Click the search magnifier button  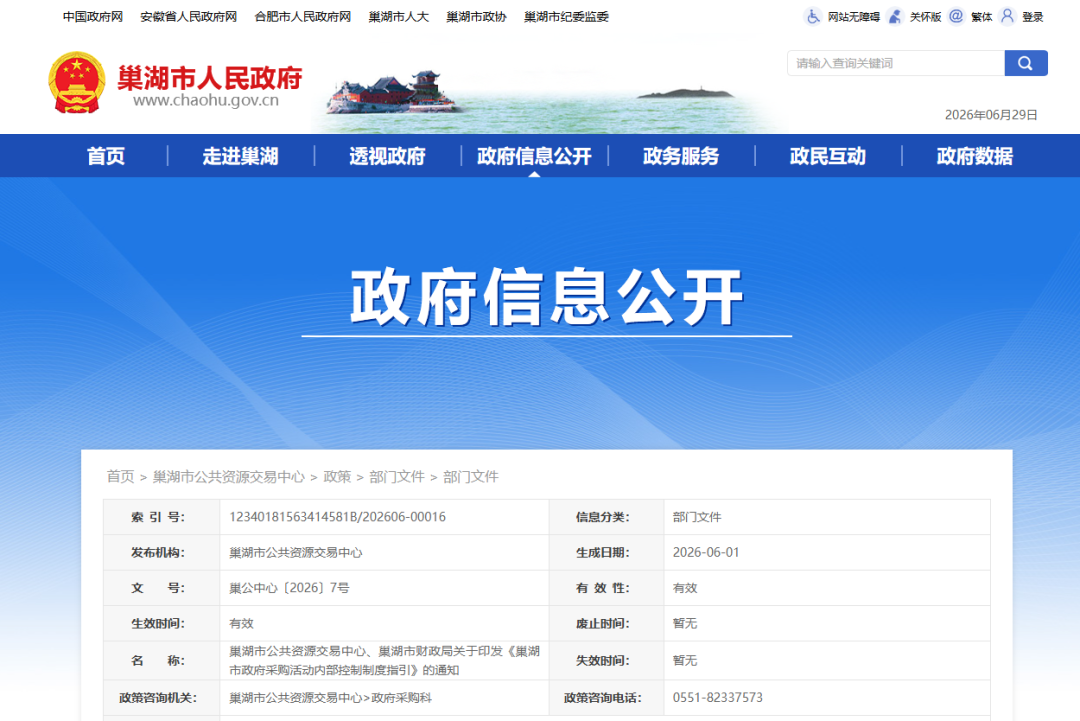[x=1026, y=63]
